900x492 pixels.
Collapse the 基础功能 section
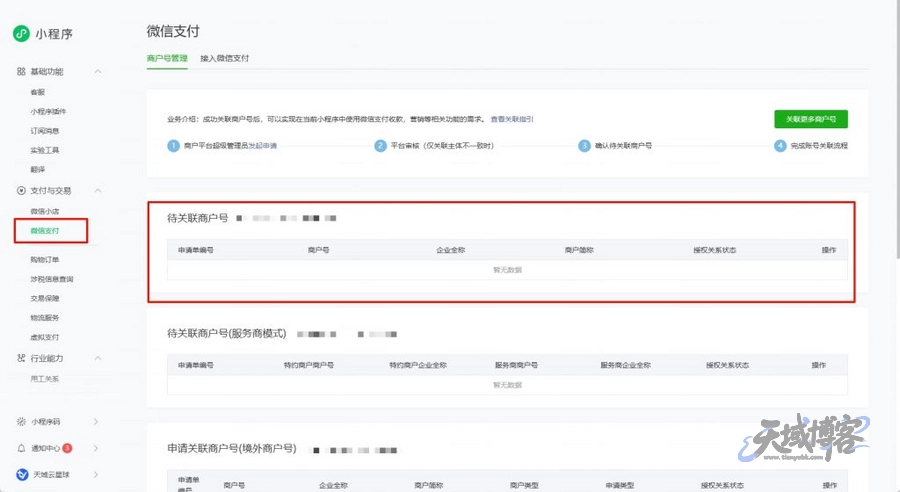click(98, 71)
